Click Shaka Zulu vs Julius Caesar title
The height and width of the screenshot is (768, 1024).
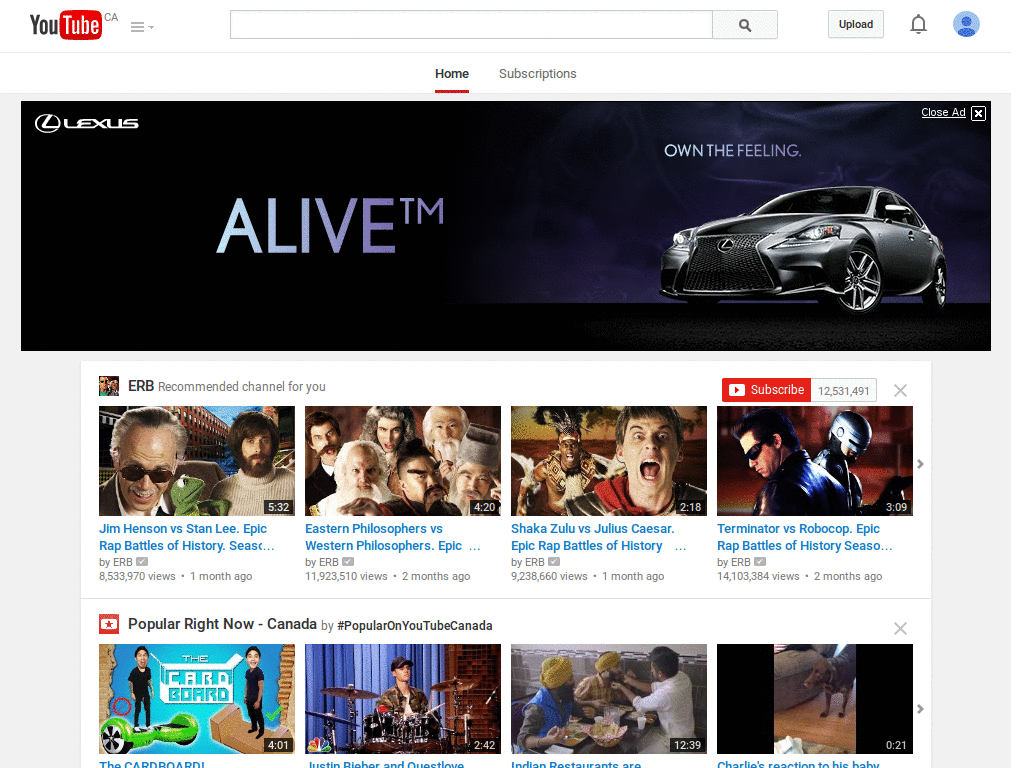click(x=598, y=537)
